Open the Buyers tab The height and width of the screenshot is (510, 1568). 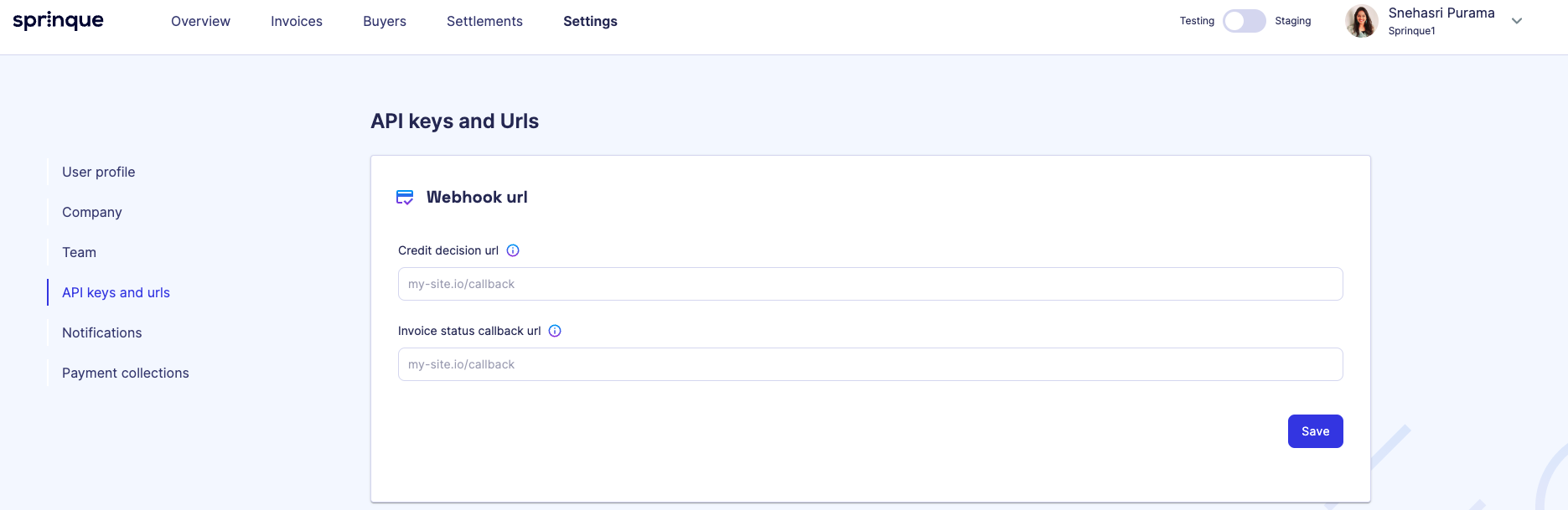click(385, 21)
